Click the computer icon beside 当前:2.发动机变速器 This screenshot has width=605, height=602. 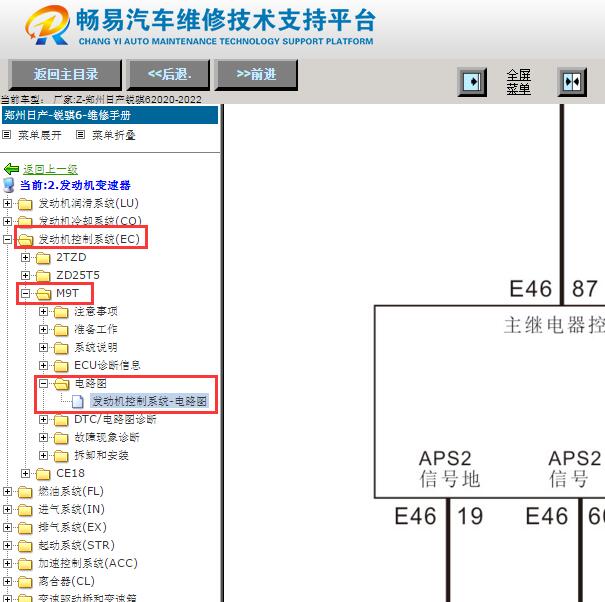(9, 185)
